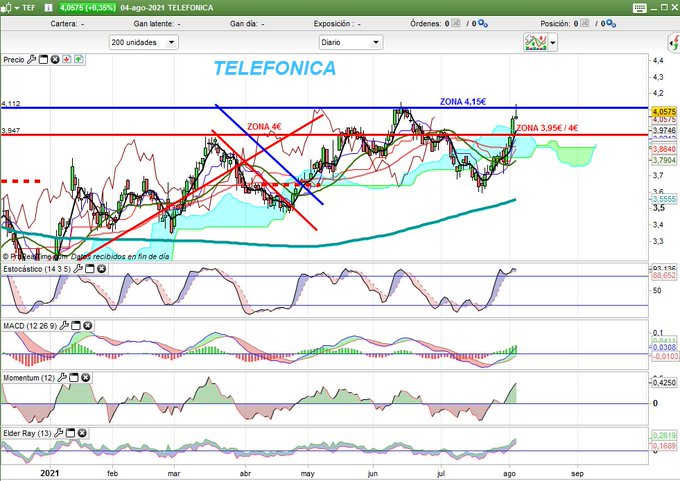Click the 04-ago-2021 date in title bar

pos(142,8)
